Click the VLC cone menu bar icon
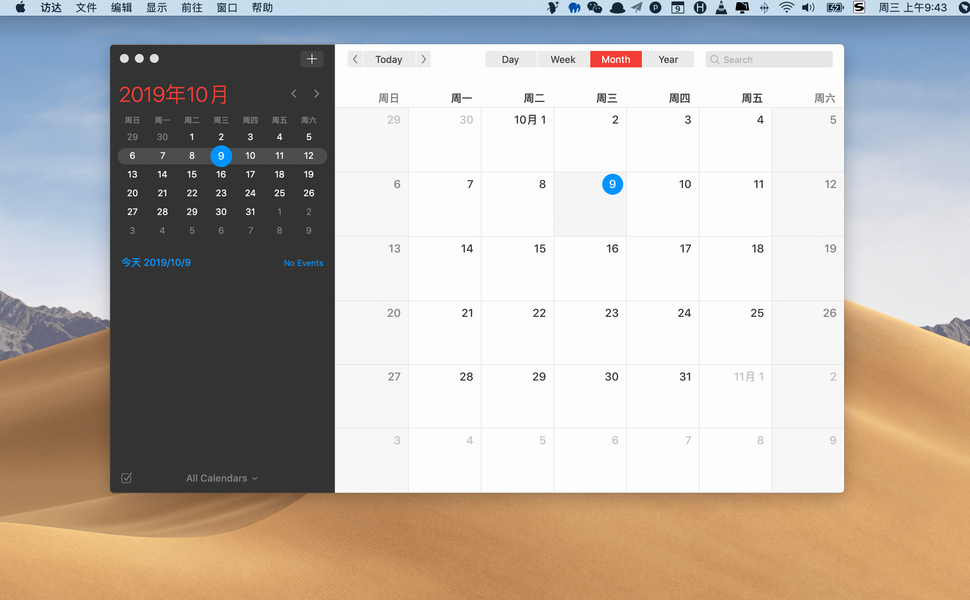The width and height of the screenshot is (970, 600). (721, 7)
